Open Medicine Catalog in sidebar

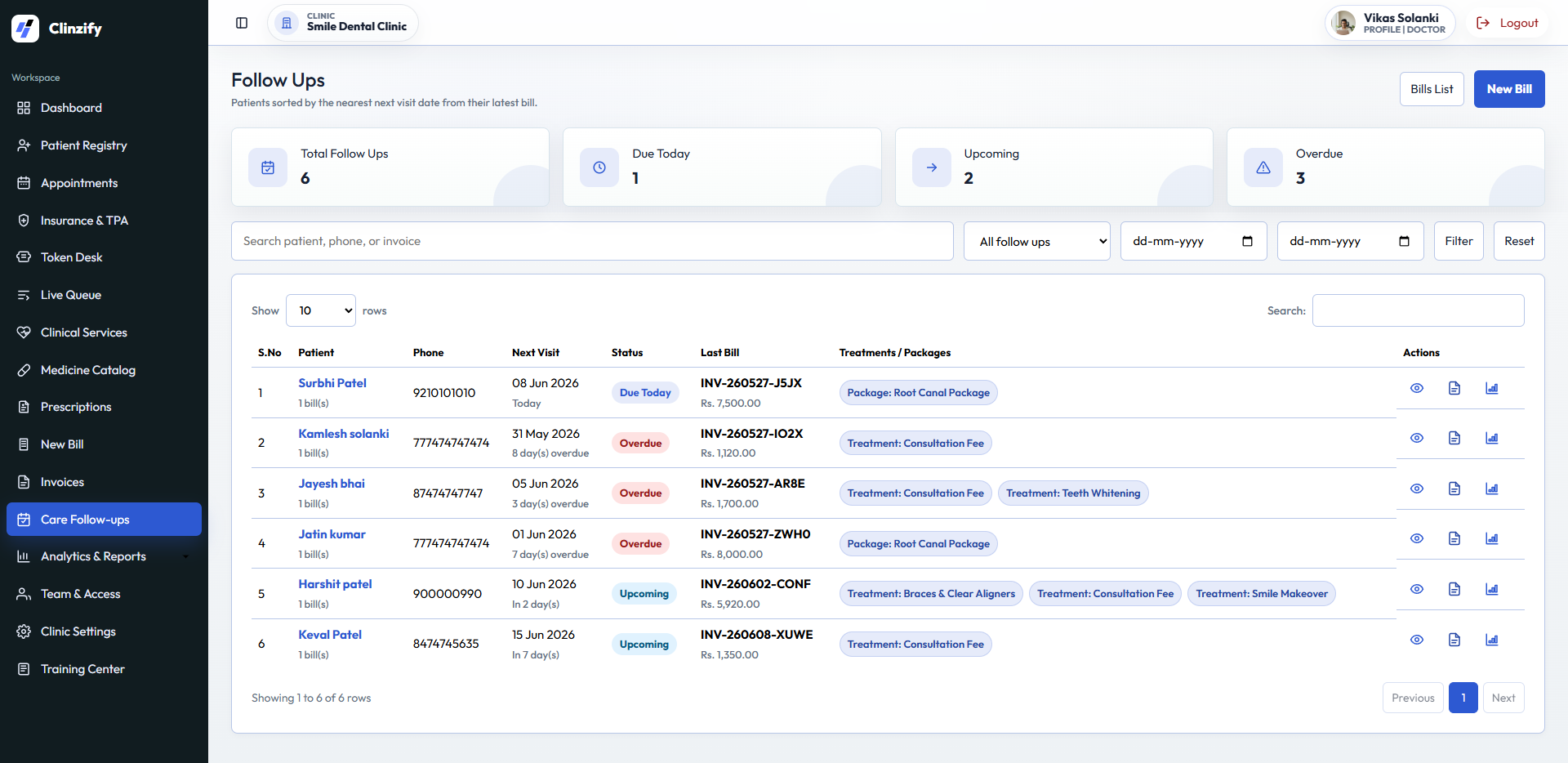click(x=104, y=370)
